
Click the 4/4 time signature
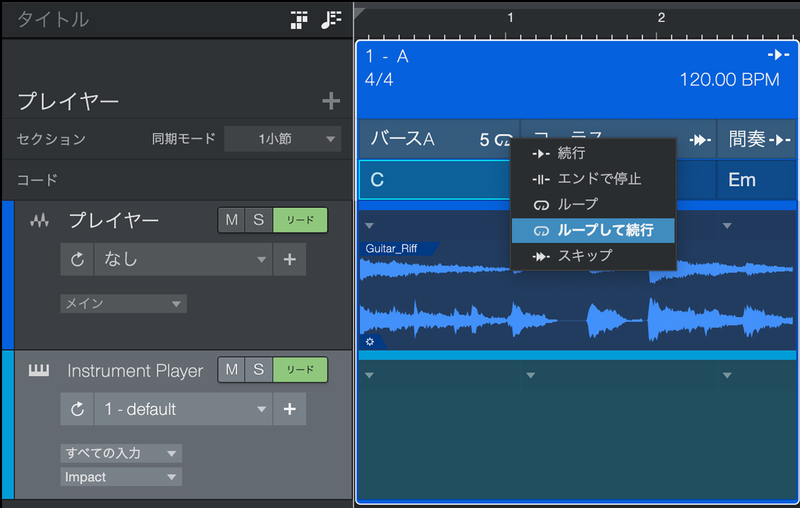click(379, 80)
